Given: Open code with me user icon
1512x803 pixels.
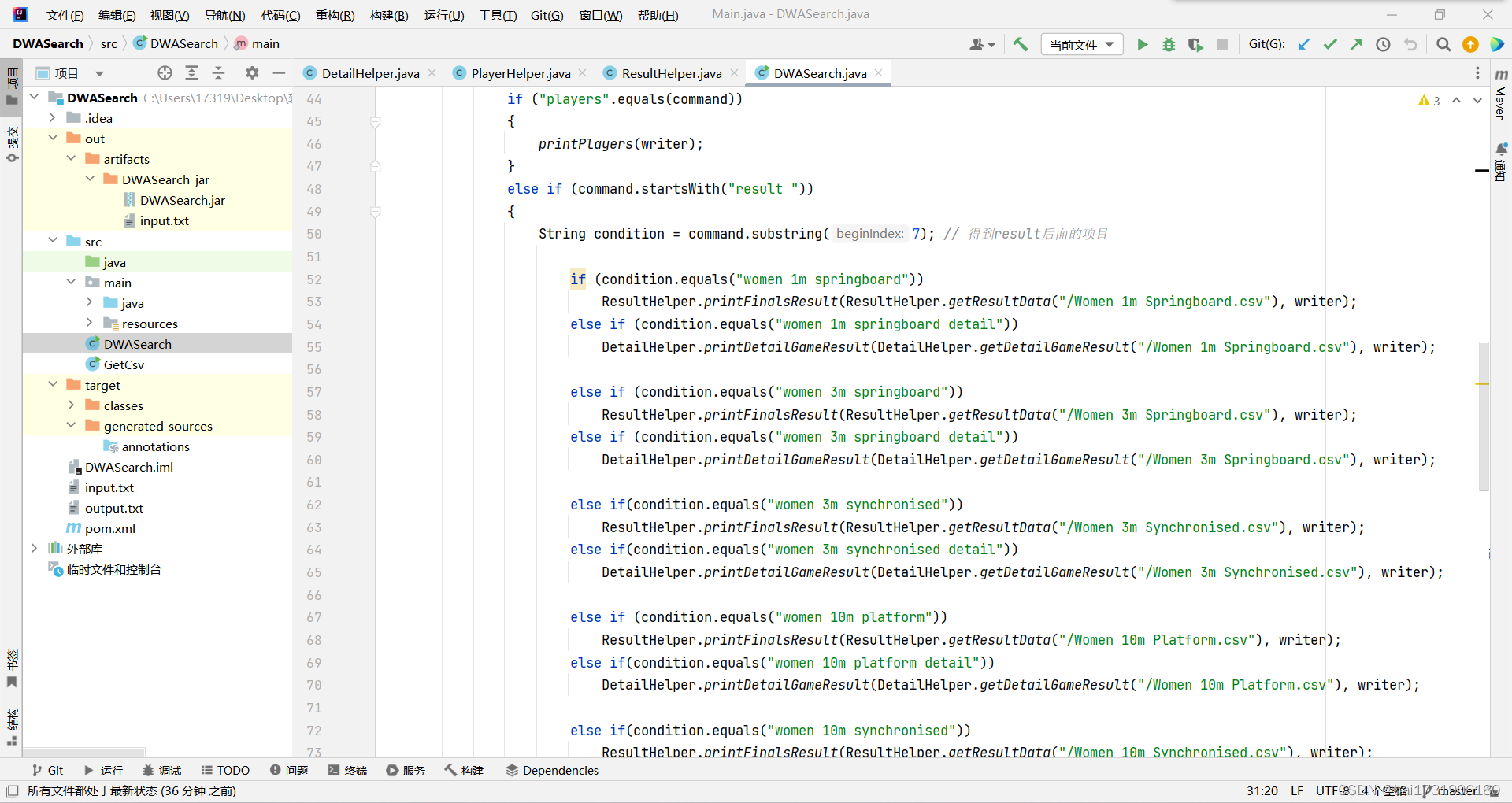Looking at the screenshot, I should pyautogui.click(x=982, y=45).
